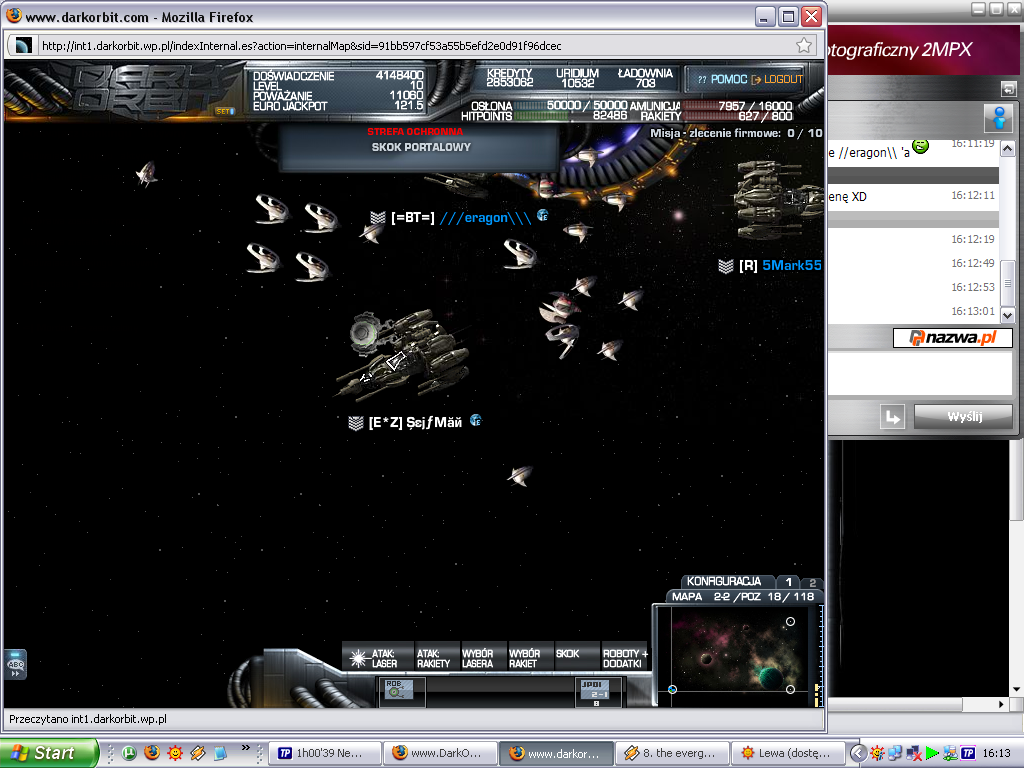Screen dimensions: 1024x768
Task: Switch to KONFIGURACJA tab 2
Action: [x=812, y=583]
